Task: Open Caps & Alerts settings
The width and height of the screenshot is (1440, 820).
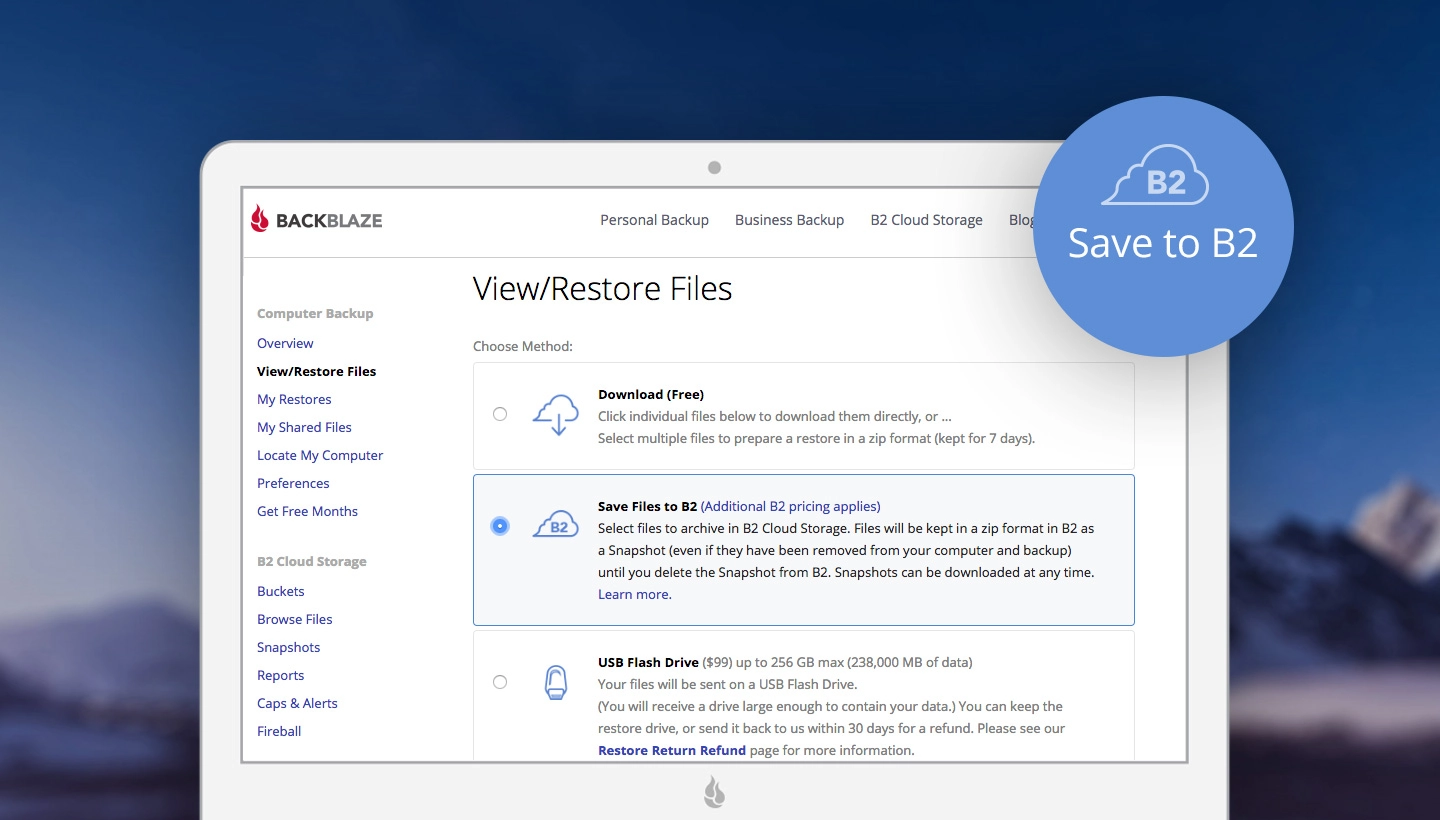Action: pos(297,703)
